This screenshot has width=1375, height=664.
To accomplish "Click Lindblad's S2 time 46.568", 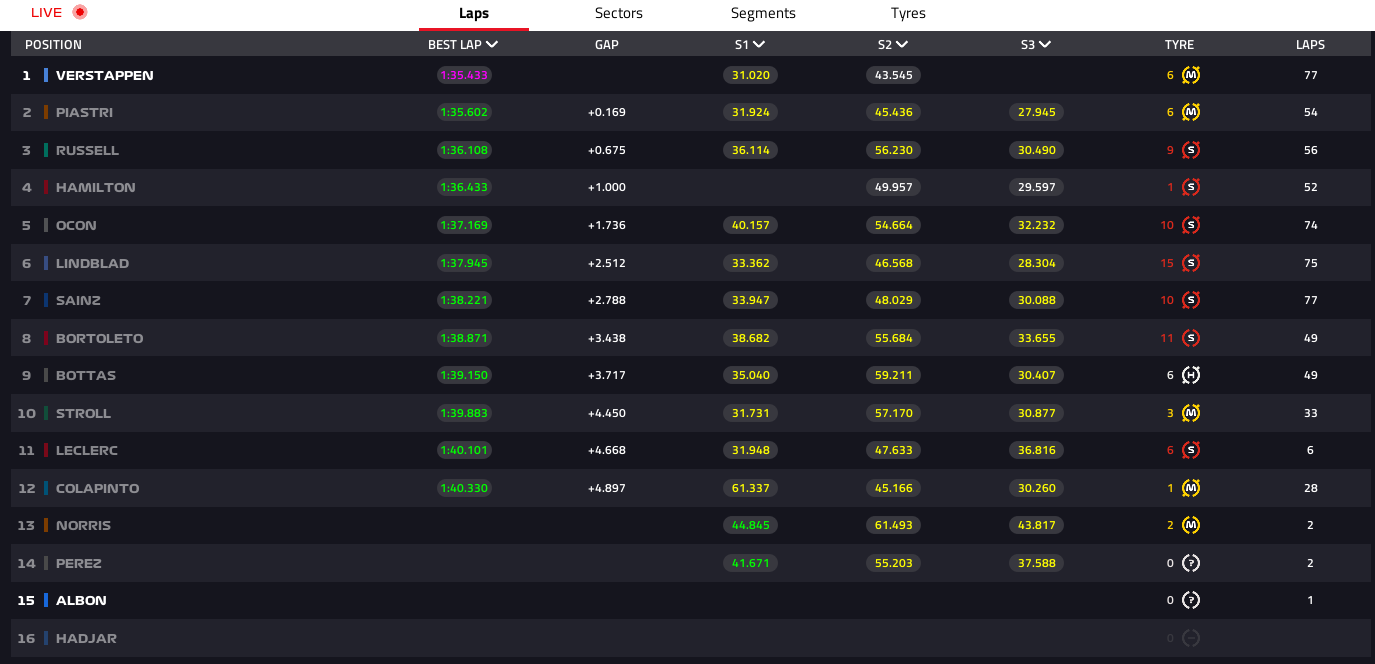I will click(893, 263).
